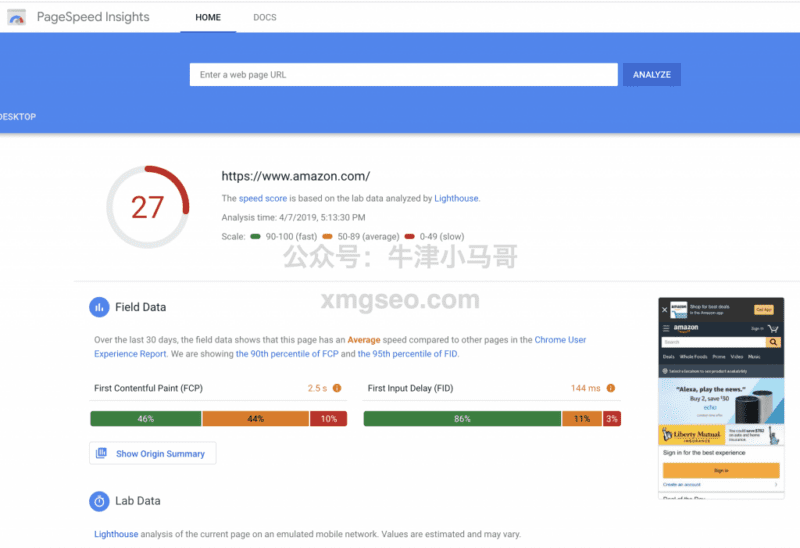Click the Field Data bar chart icon
800x548 pixels.
click(x=99, y=307)
